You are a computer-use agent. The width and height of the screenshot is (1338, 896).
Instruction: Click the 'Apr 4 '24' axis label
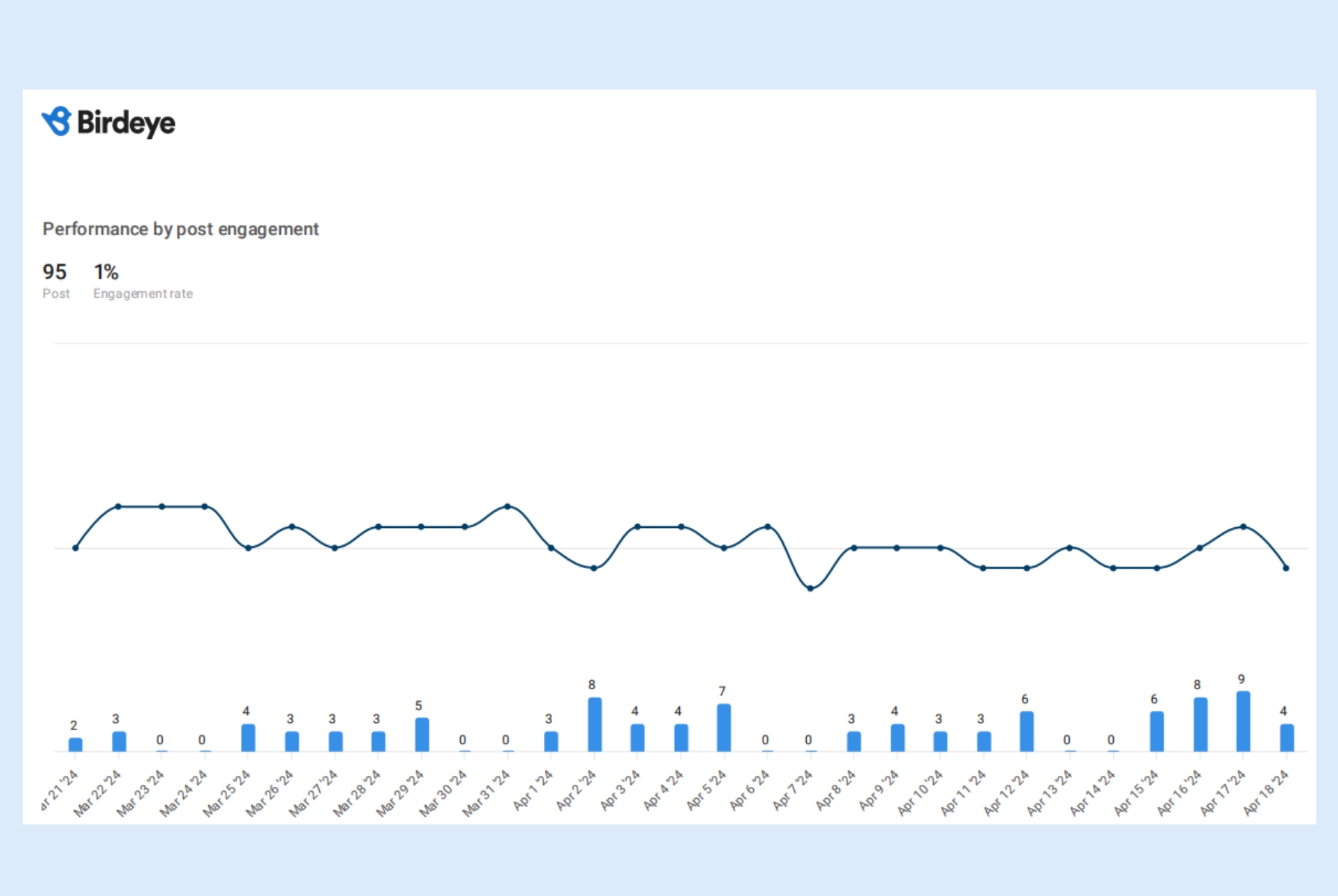(663, 790)
